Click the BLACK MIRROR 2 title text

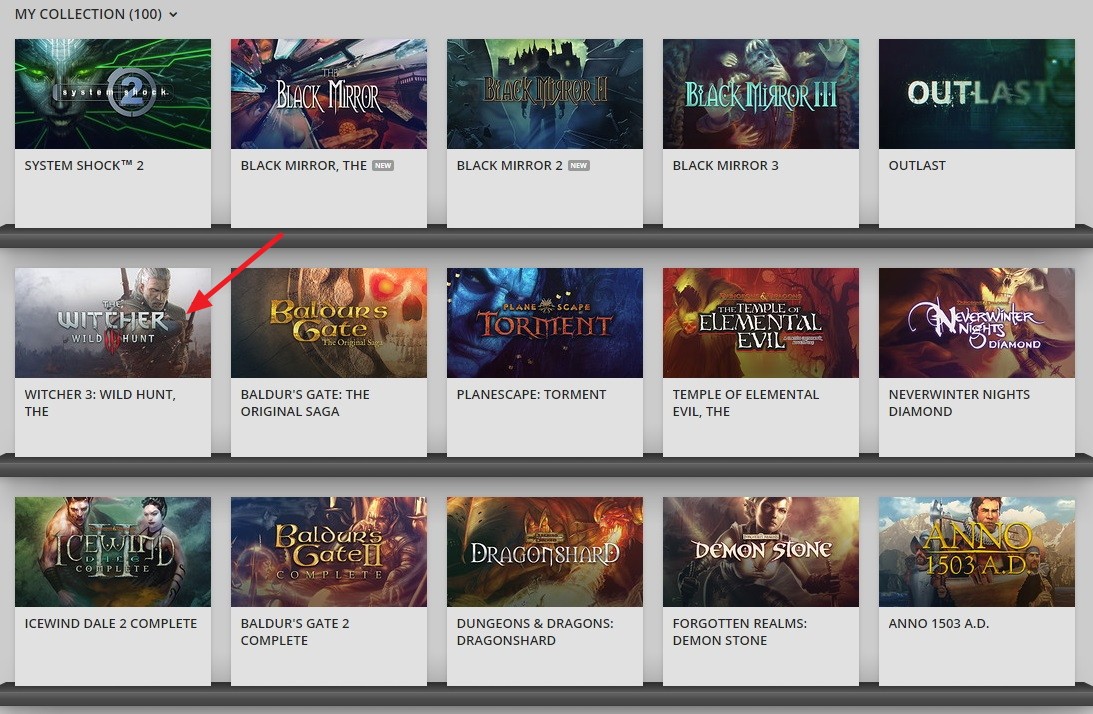point(510,165)
